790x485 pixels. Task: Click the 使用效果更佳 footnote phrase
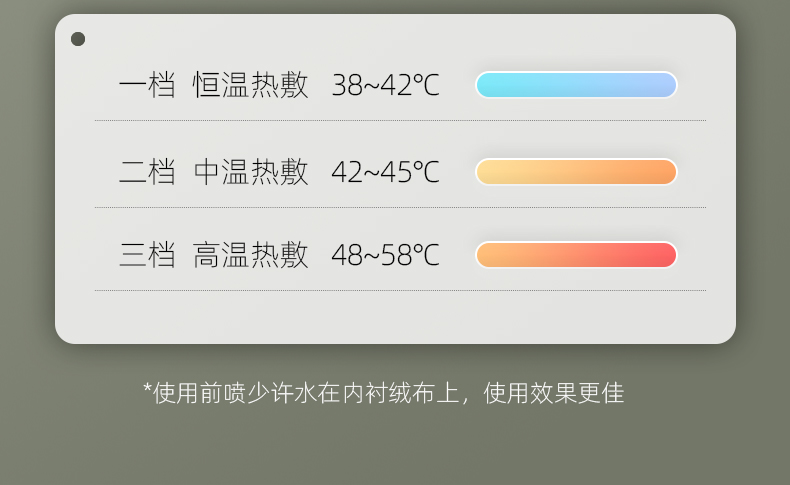tap(554, 393)
